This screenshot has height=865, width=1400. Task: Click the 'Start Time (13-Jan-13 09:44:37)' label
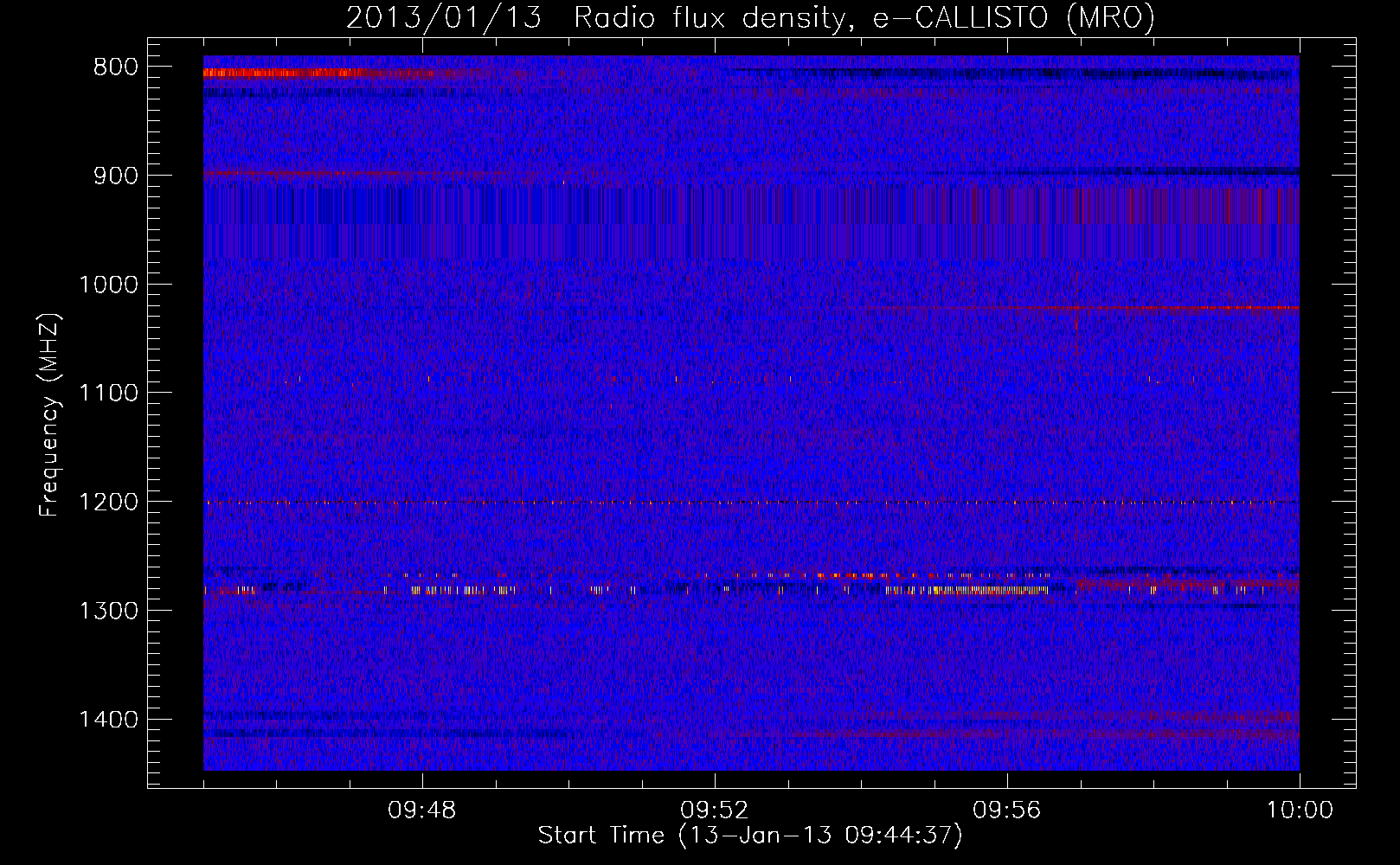tap(750, 836)
